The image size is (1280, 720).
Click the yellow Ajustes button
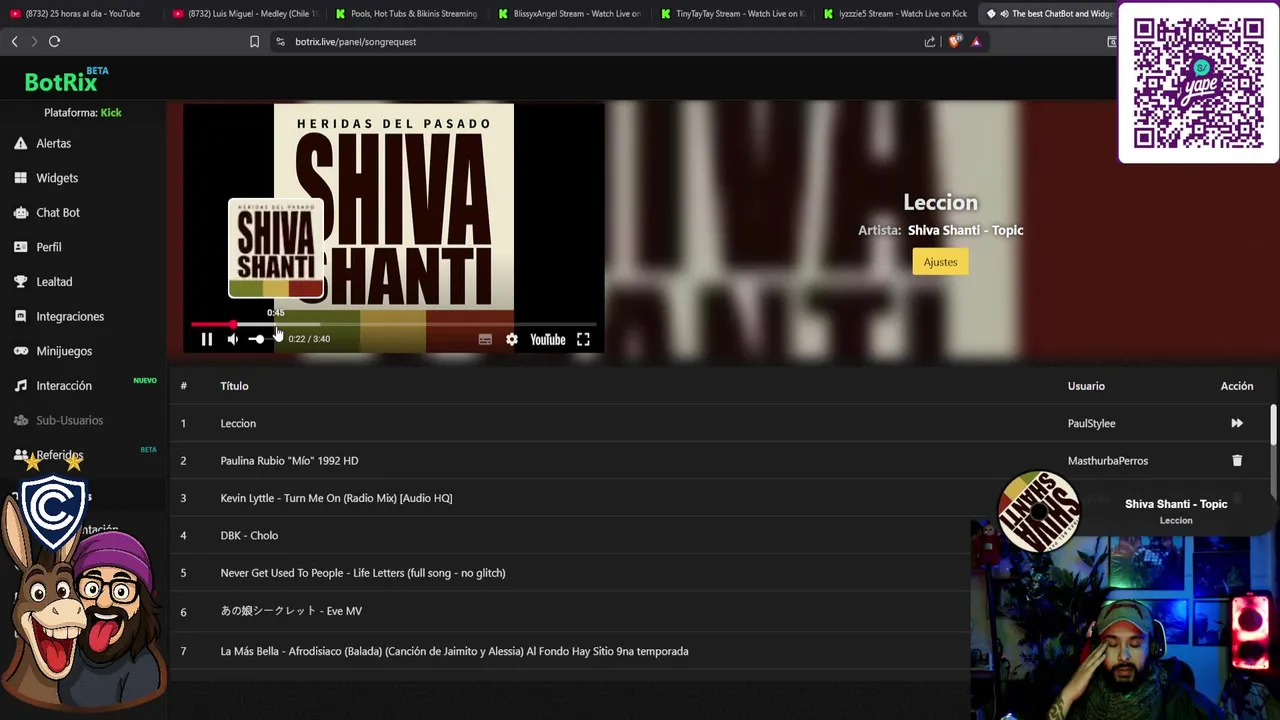940,262
